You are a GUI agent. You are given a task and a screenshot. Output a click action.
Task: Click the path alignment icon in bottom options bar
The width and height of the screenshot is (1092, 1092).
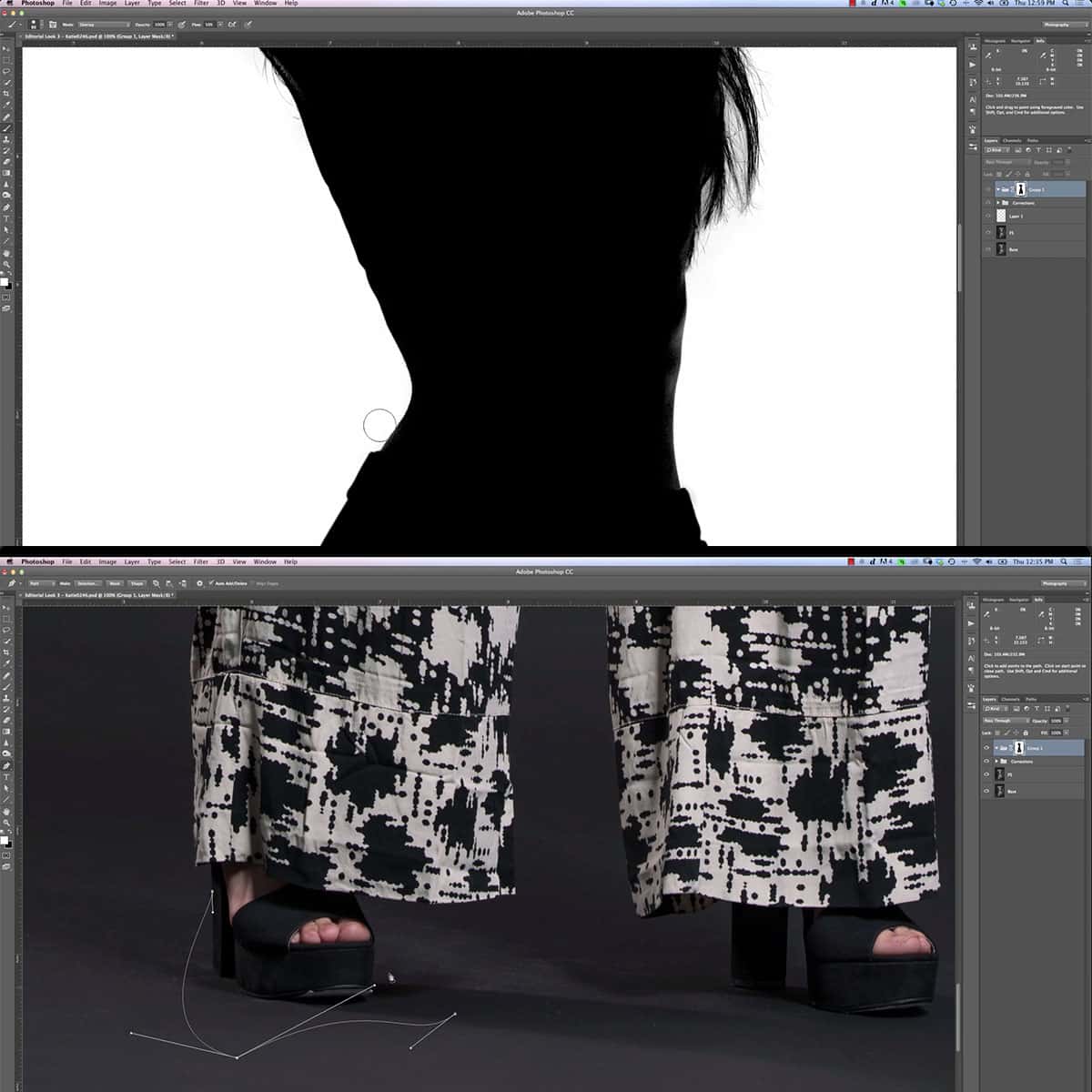click(x=168, y=583)
